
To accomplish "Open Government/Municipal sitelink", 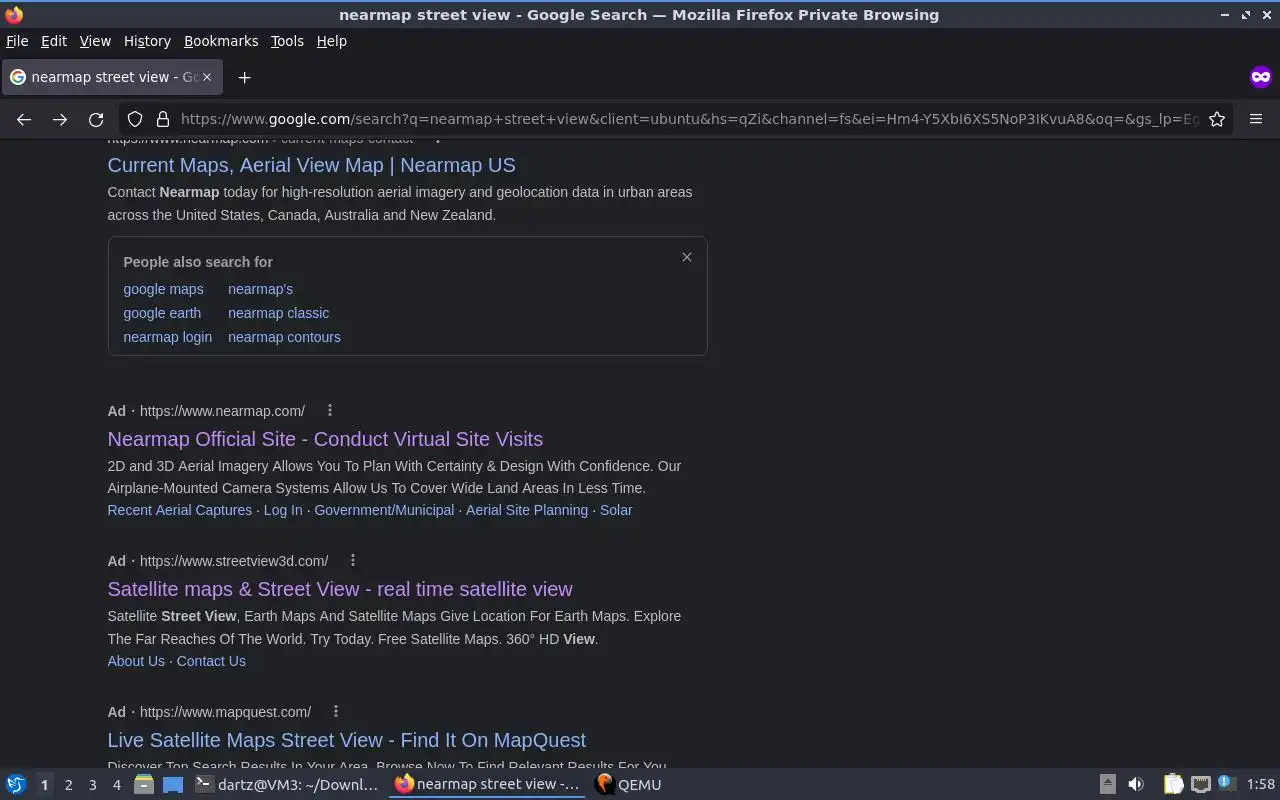I will 384,510.
